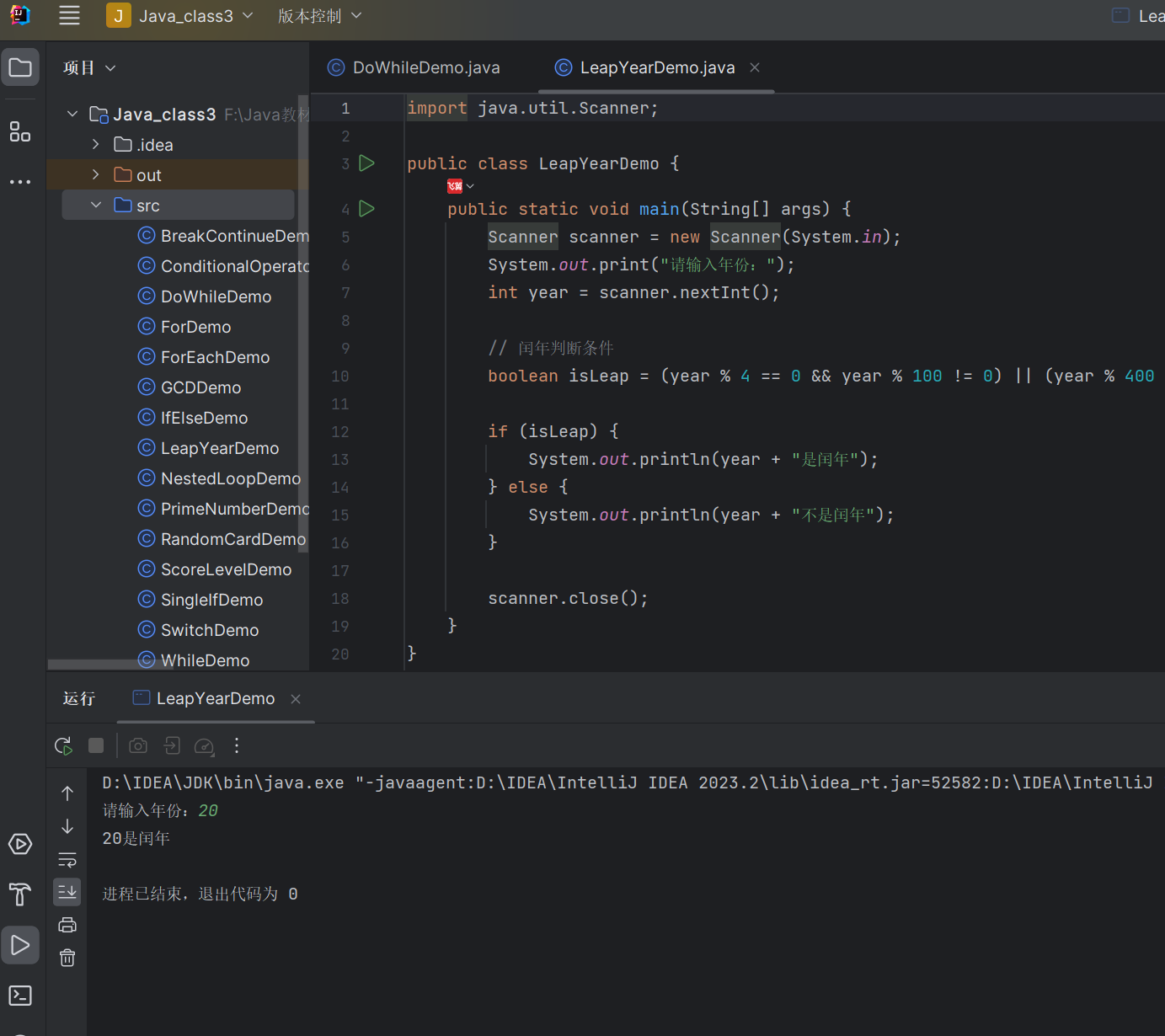Collapse the src folder
This screenshot has width=1165, height=1036.
[x=96, y=206]
